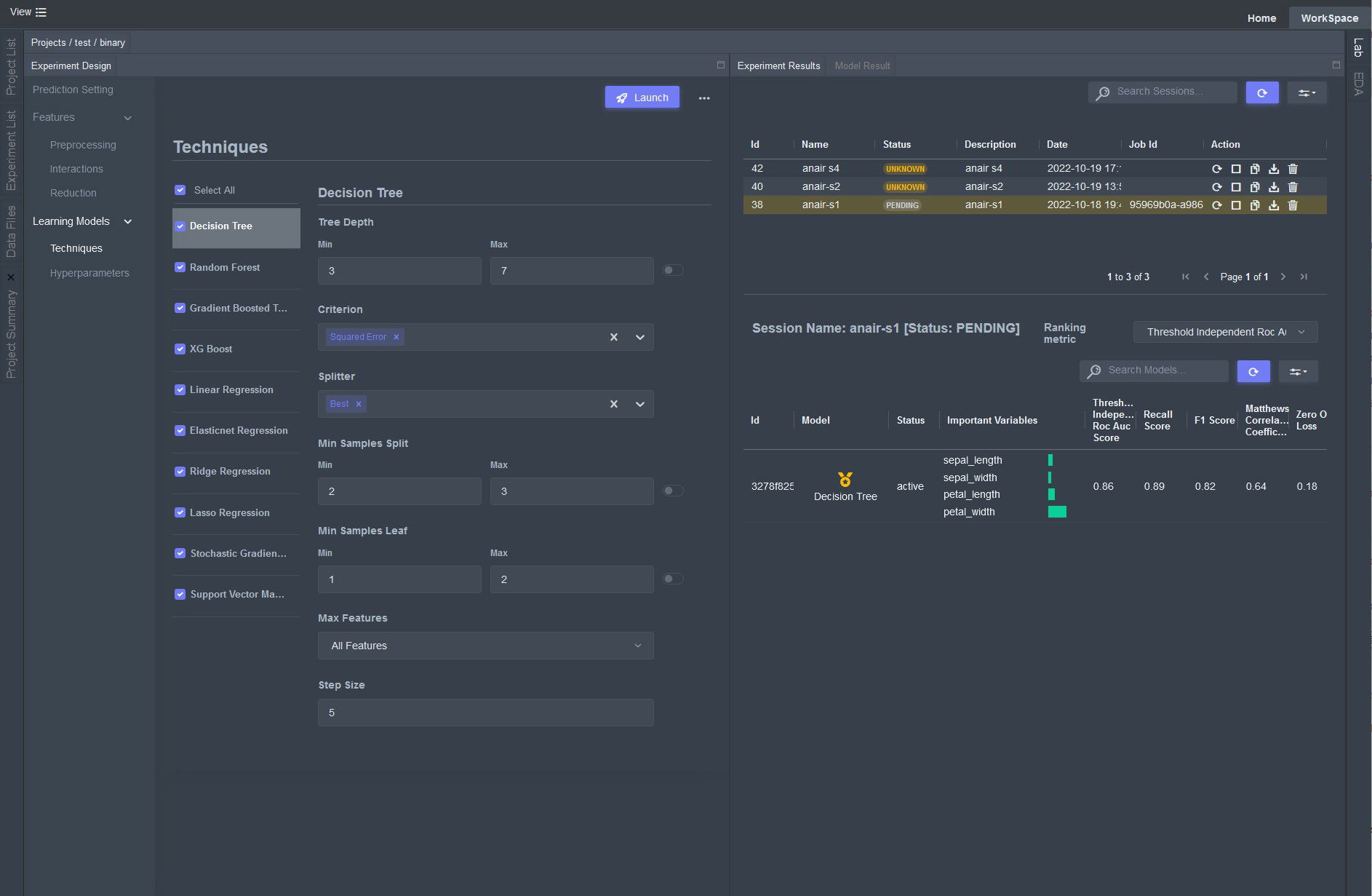Viewport: 1372px width, 896px height.
Task: Delete session anair s4 with trash icon
Action: point(1293,169)
